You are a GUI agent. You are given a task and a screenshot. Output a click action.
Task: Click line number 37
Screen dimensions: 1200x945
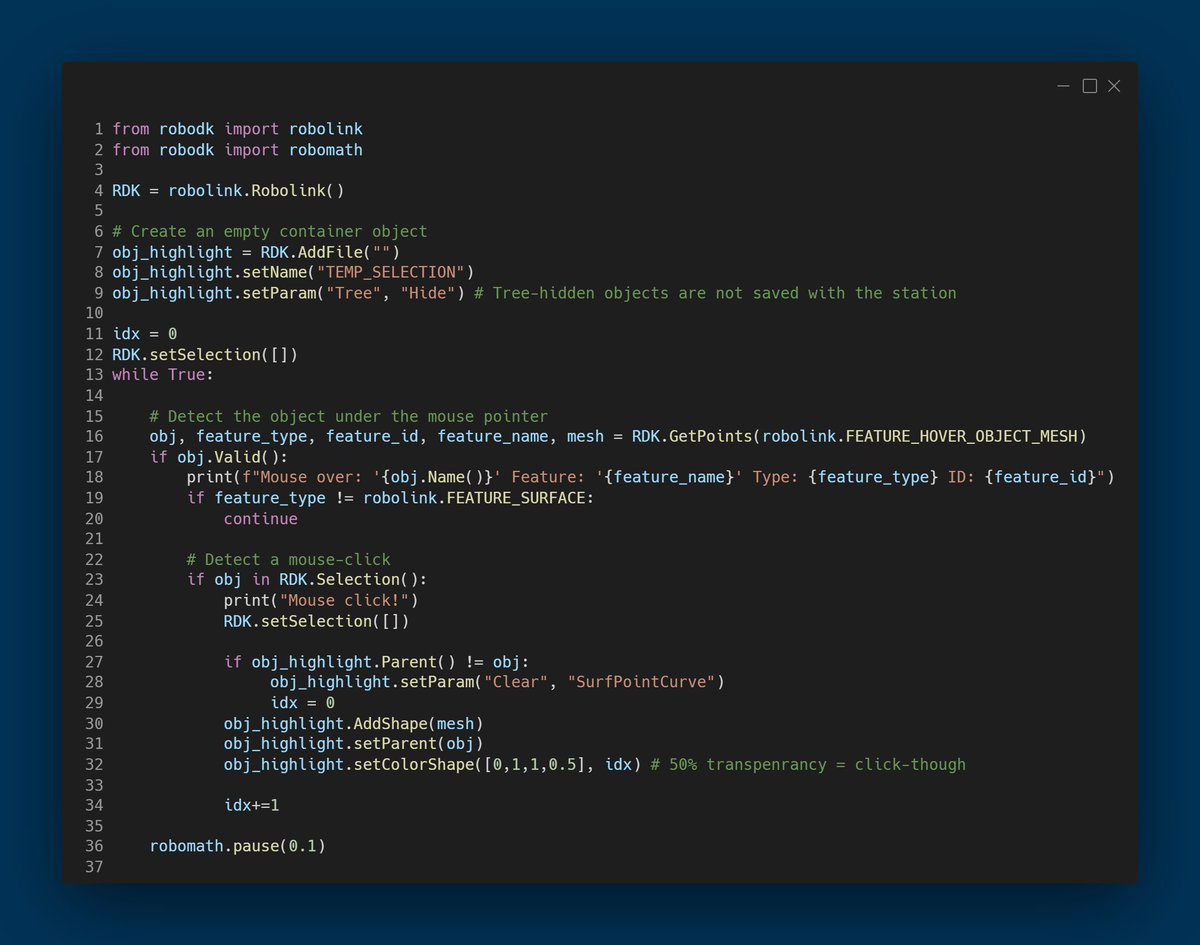pyautogui.click(x=94, y=867)
